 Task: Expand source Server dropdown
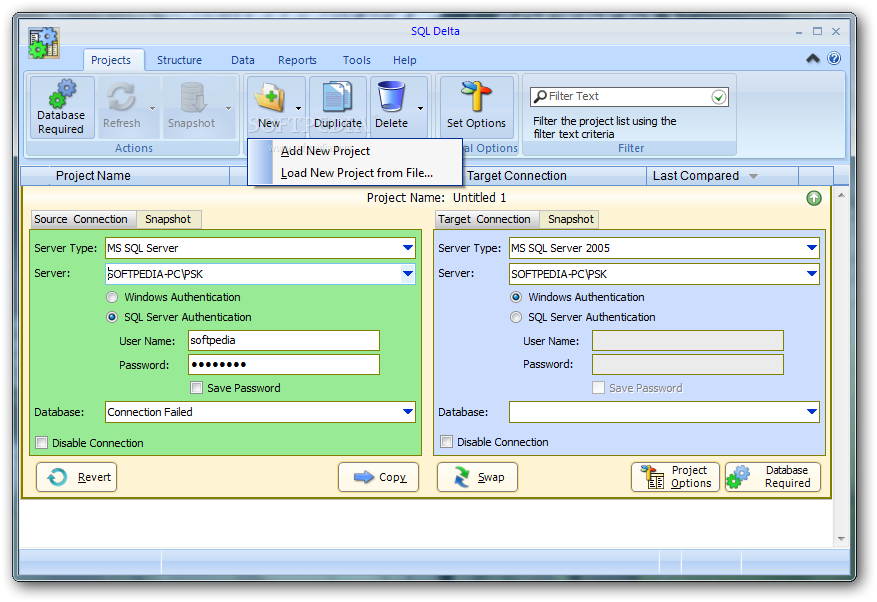(x=408, y=274)
